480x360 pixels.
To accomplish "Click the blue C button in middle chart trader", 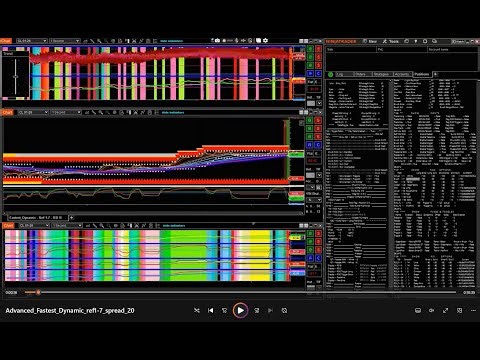I will pyautogui.click(x=318, y=145).
